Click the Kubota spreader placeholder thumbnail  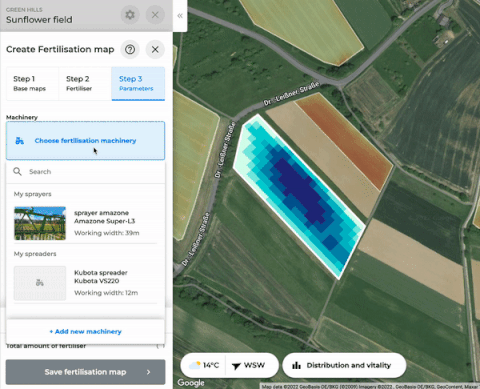(40, 283)
